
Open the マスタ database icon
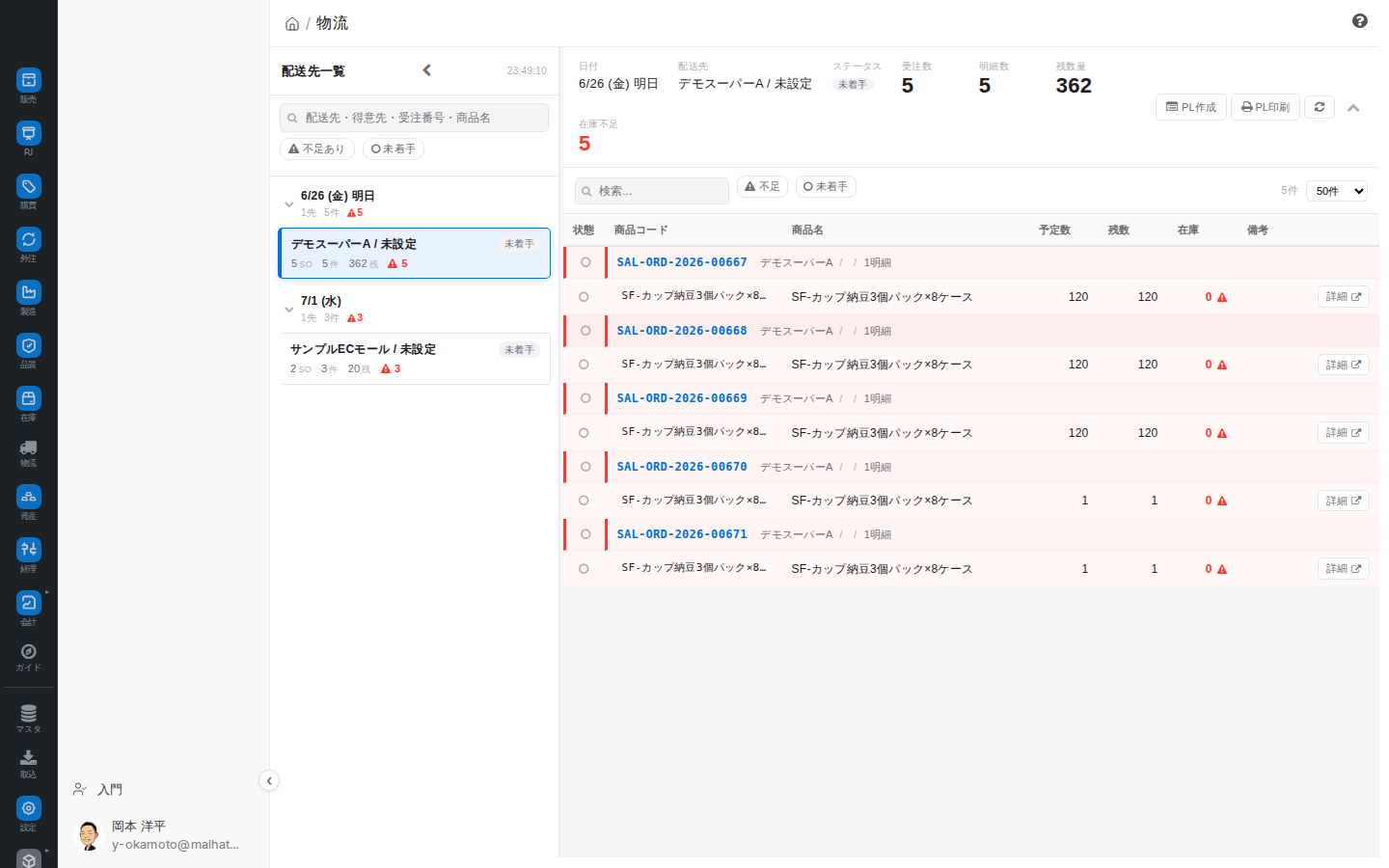29,714
